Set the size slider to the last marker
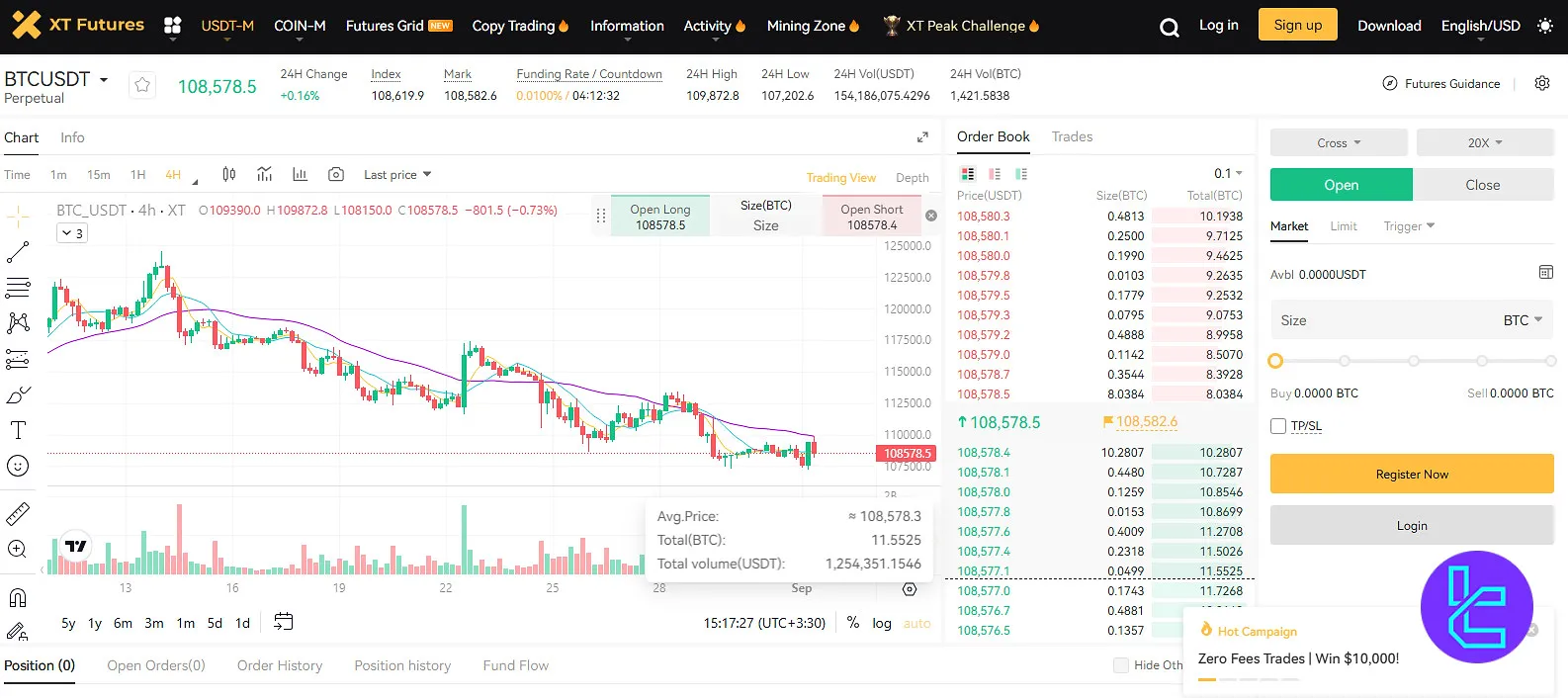The height and width of the screenshot is (698, 1568). (1550, 361)
